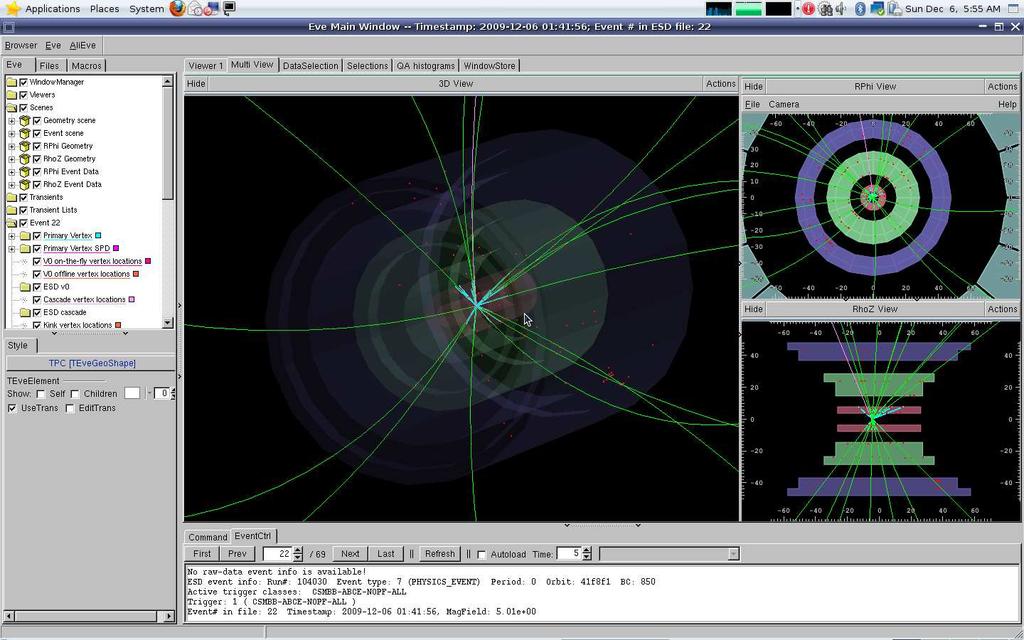Click the power battery tray icon
This screenshot has width=1024, height=640.
pos(895,9)
